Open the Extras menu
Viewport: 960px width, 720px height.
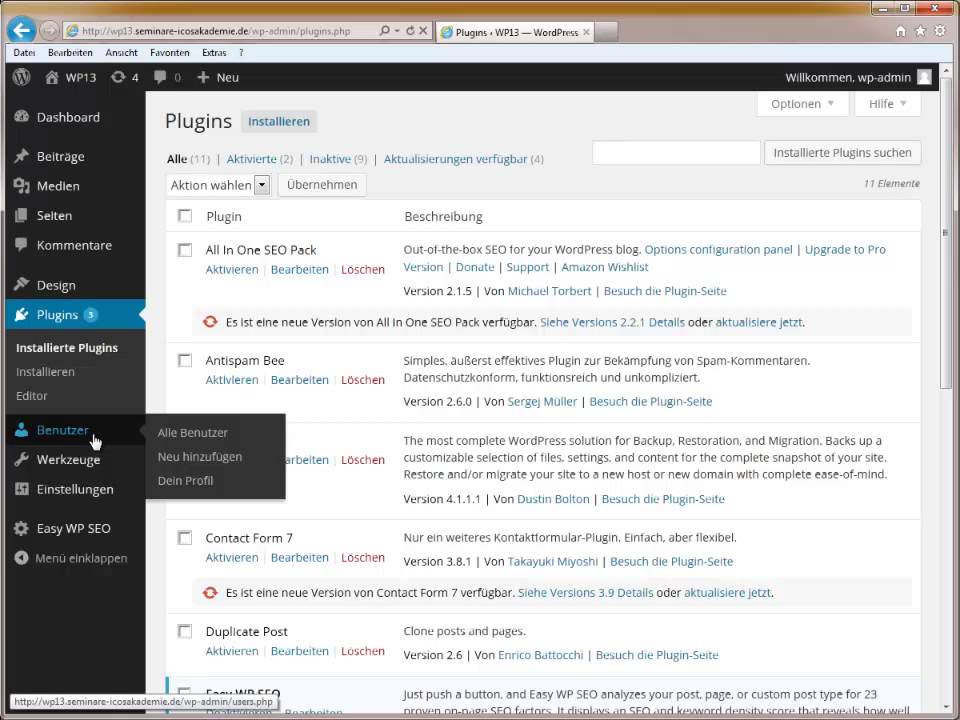[x=214, y=53]
